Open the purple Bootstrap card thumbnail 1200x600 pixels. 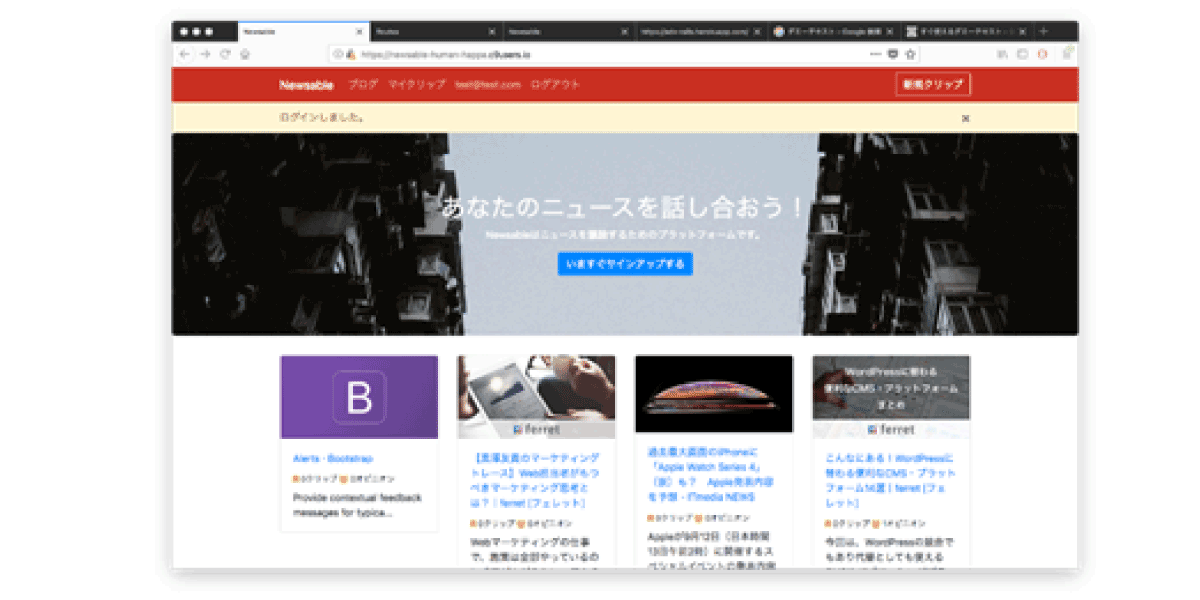pos(359,397)
